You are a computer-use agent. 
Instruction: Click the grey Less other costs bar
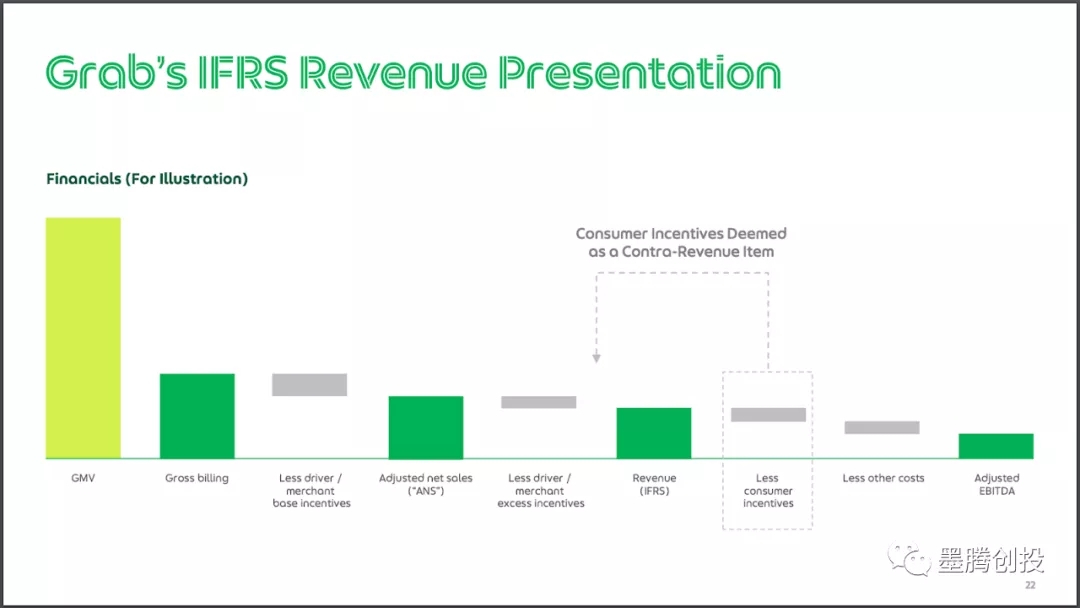[x=882, y=428]
